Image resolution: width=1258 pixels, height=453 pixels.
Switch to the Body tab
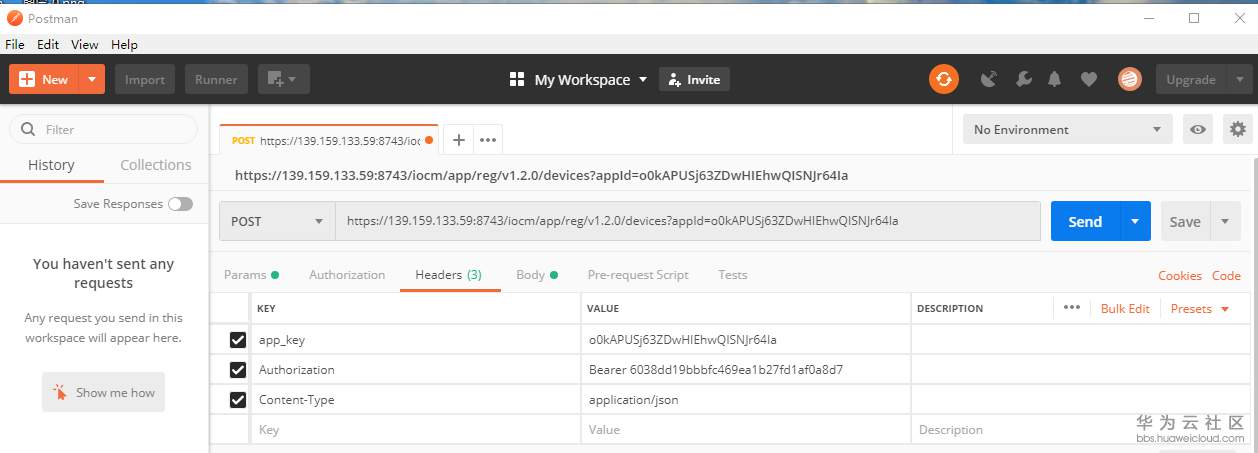536,275
